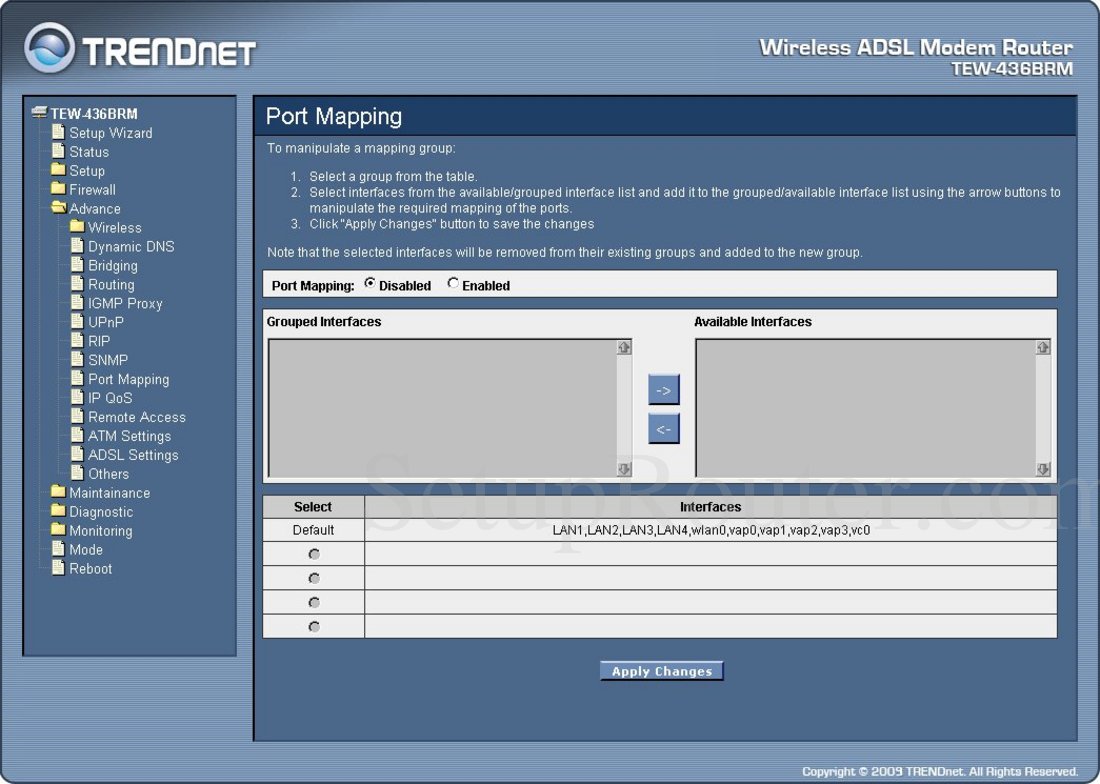Select the first empty group radio below Default
Viewport: 1100px width, 784px height.
coord(314,554)
